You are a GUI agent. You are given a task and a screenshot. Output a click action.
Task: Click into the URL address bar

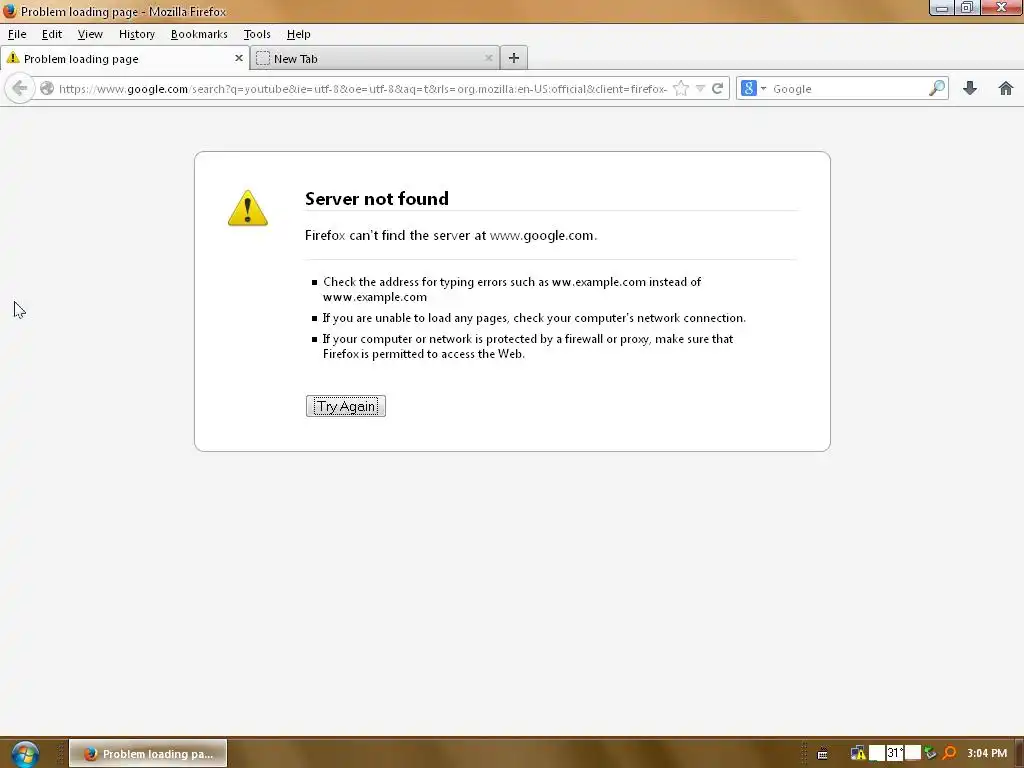coord(362,88)
